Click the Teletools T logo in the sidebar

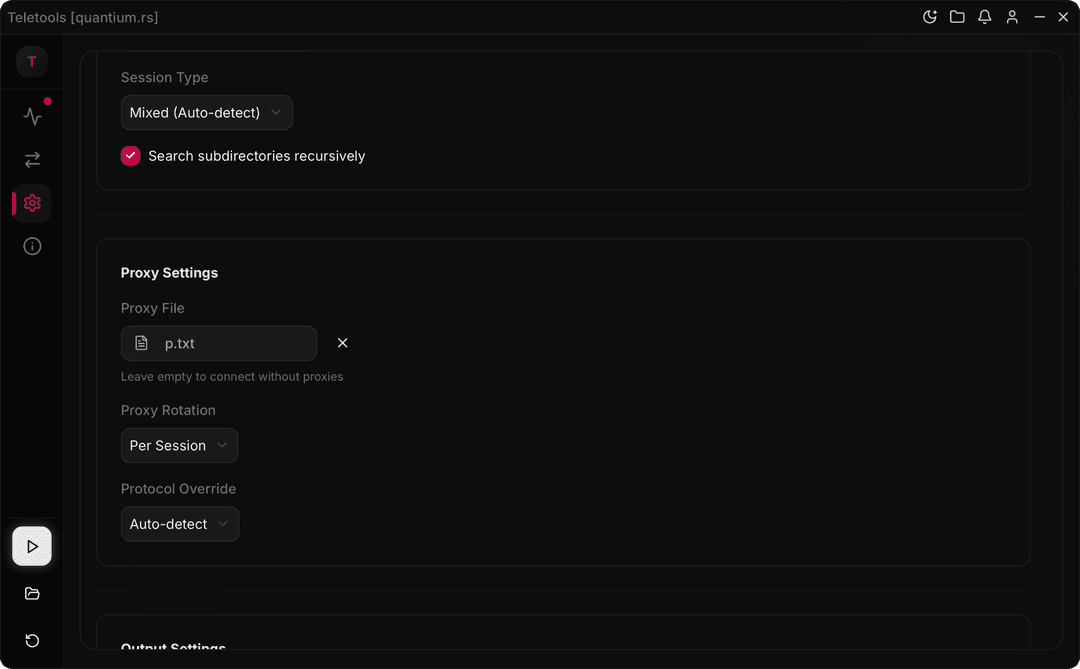point(32,61)
